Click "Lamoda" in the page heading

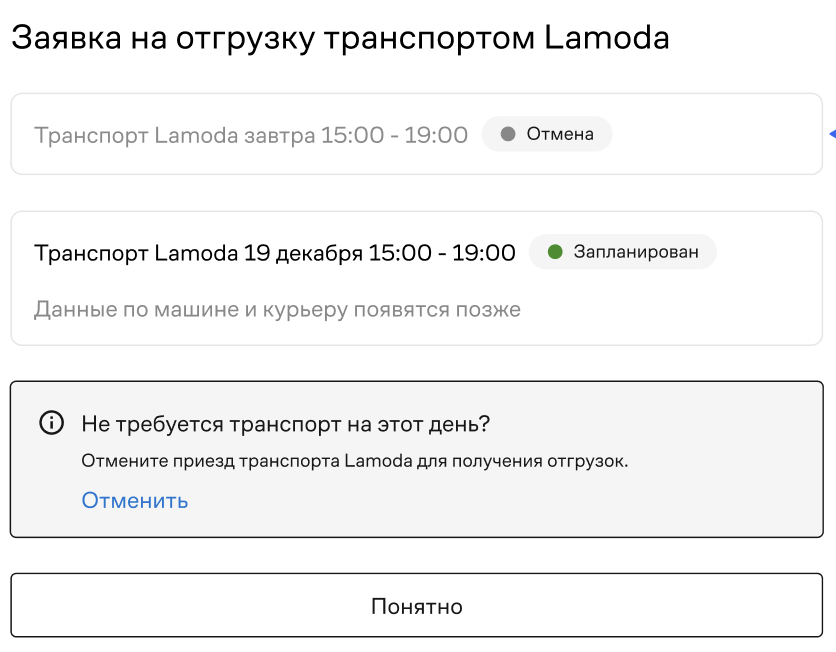click(x=607, y=37)
